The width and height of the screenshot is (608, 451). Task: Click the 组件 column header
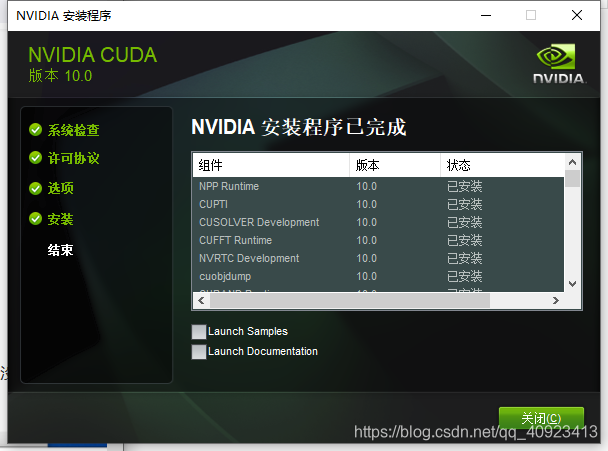[271, 166]
